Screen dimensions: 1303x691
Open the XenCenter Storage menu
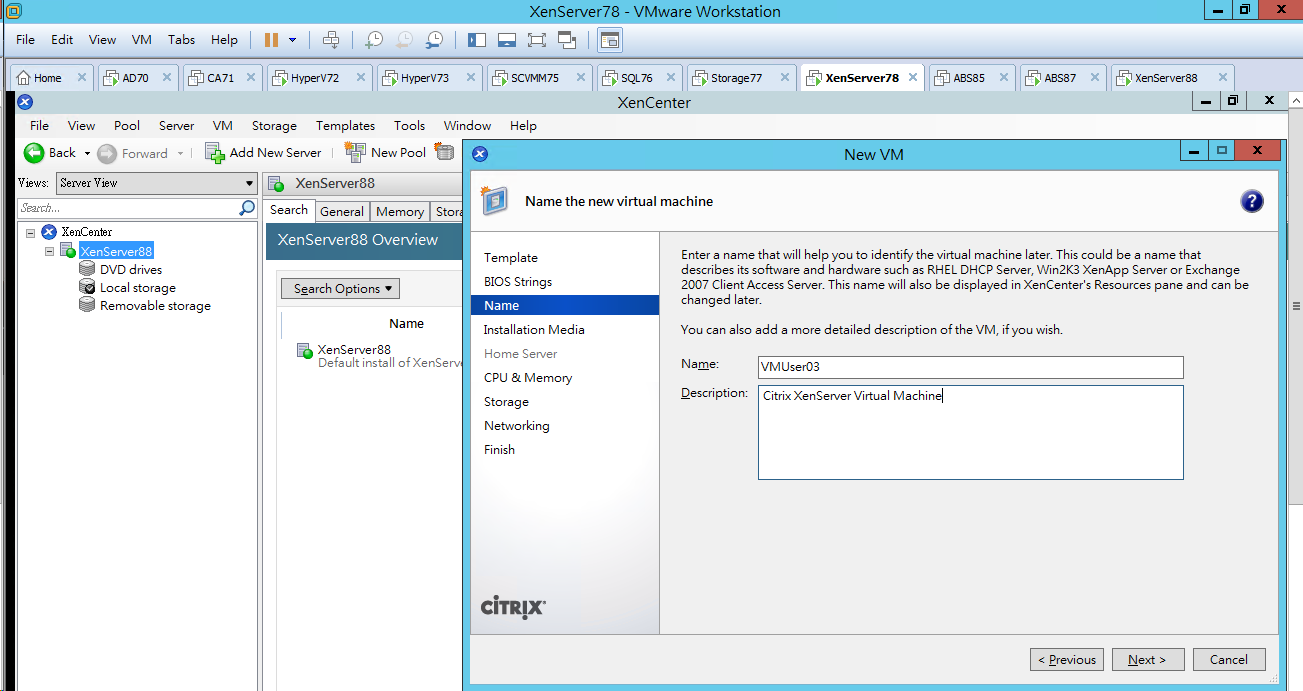274,126
